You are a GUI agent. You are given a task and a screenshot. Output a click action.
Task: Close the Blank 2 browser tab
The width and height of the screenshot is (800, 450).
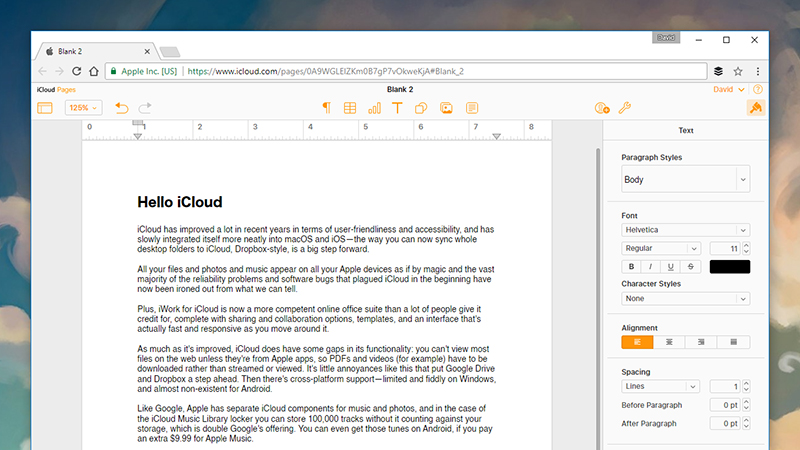(x=147, y=52)
